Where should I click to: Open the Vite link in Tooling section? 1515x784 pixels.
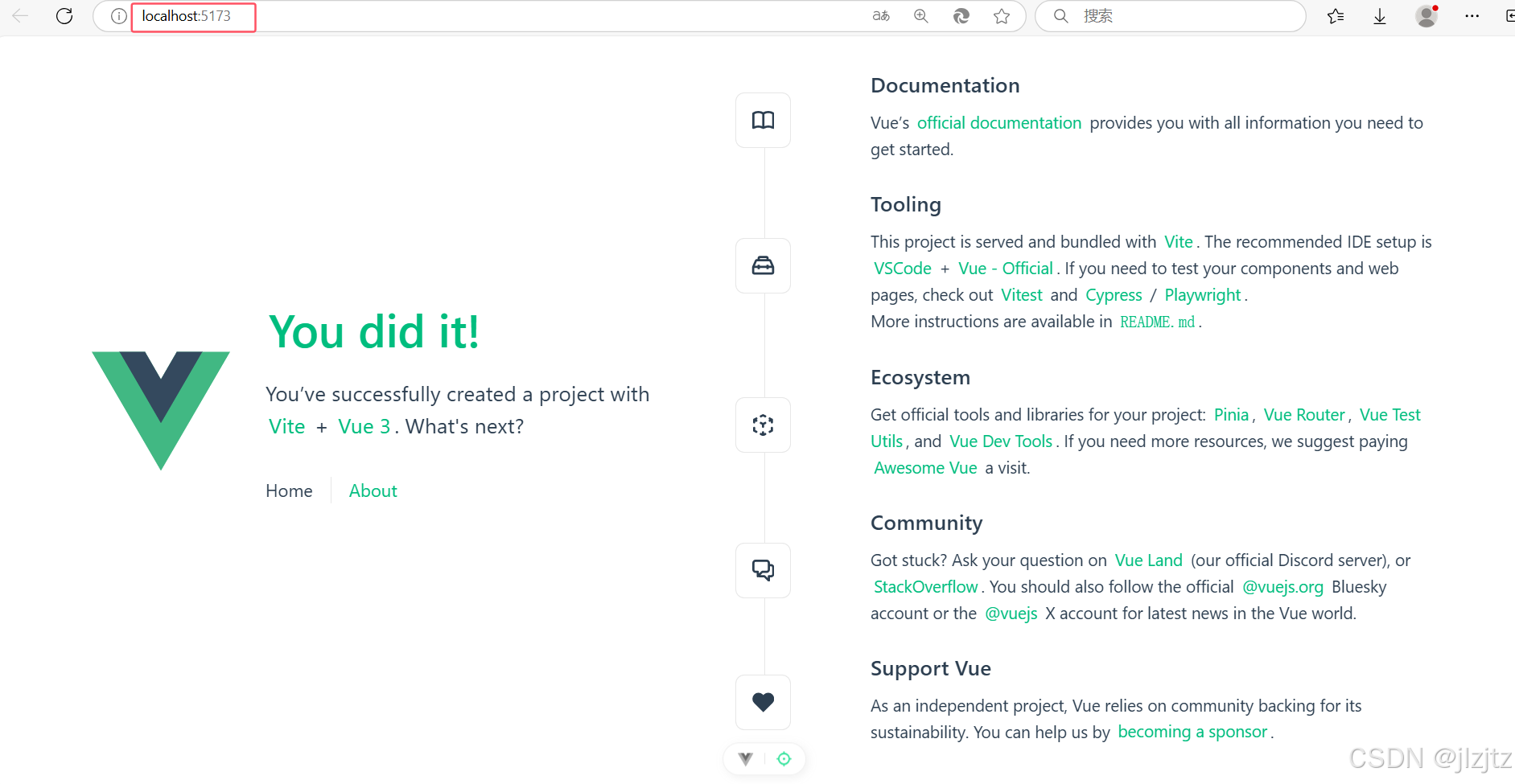point(1179,242)
